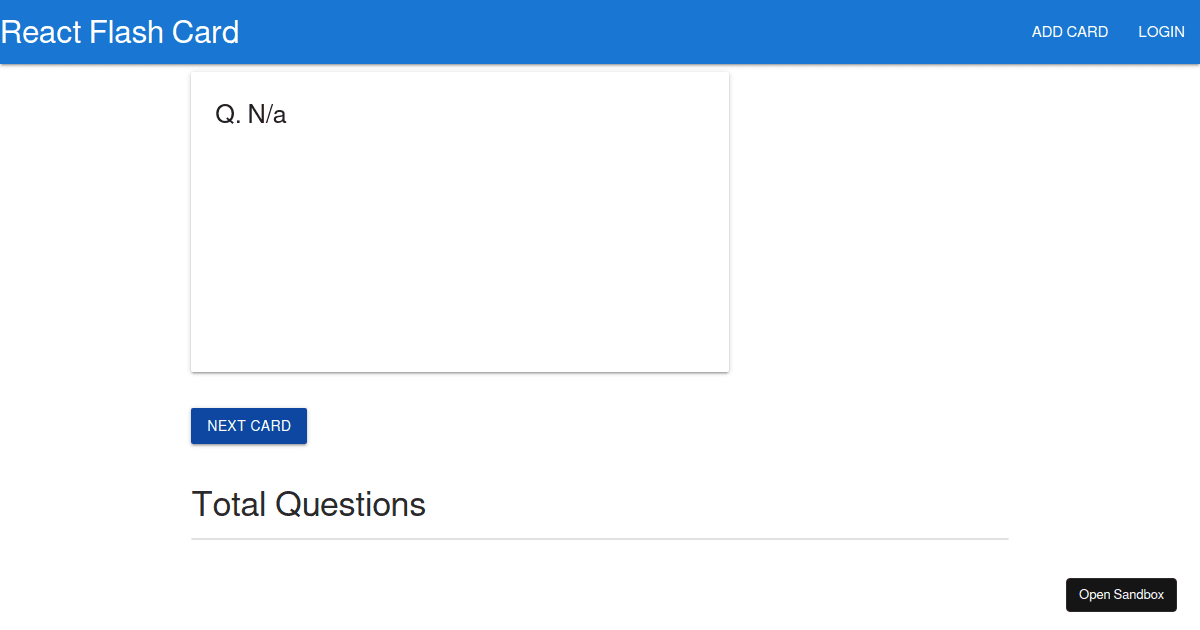The image size is (1200, 630).
Task: Click the Open Sandbox button
Action: coord(1121,595)
